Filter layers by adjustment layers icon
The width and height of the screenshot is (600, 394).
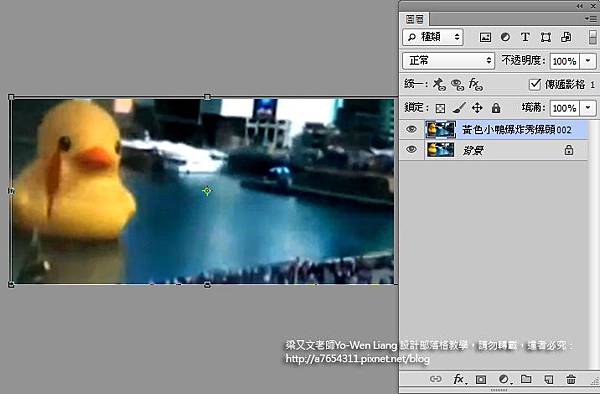[x=505, y=37]
